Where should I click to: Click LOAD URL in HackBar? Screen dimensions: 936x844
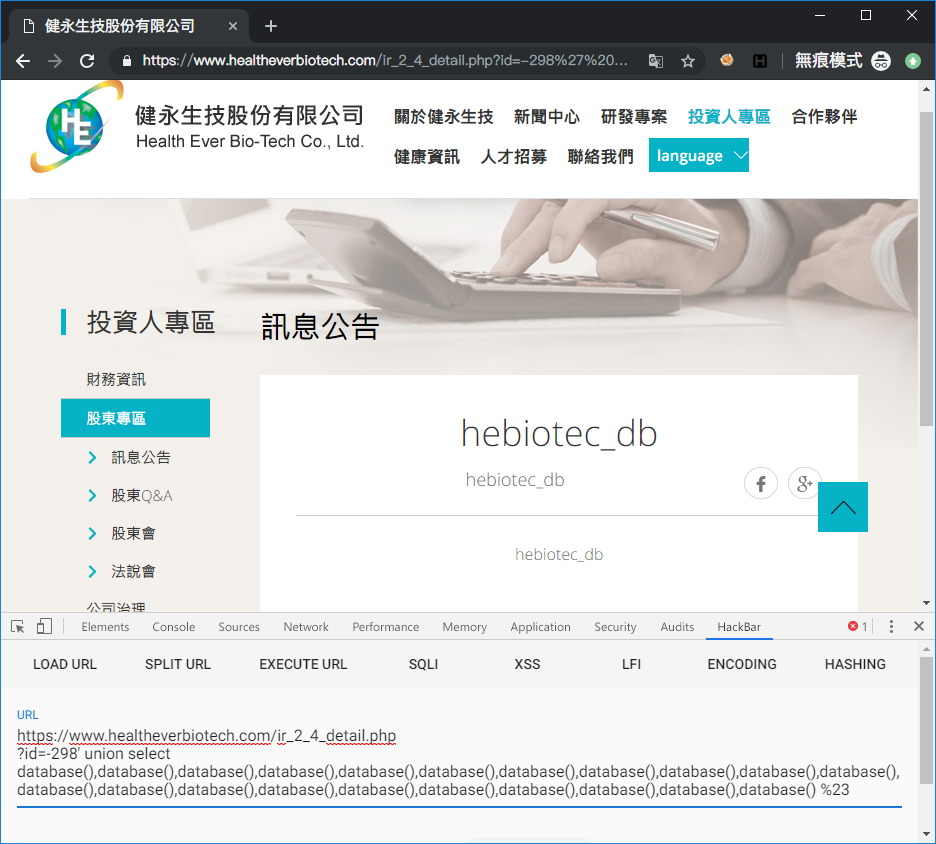pos(64,664)
